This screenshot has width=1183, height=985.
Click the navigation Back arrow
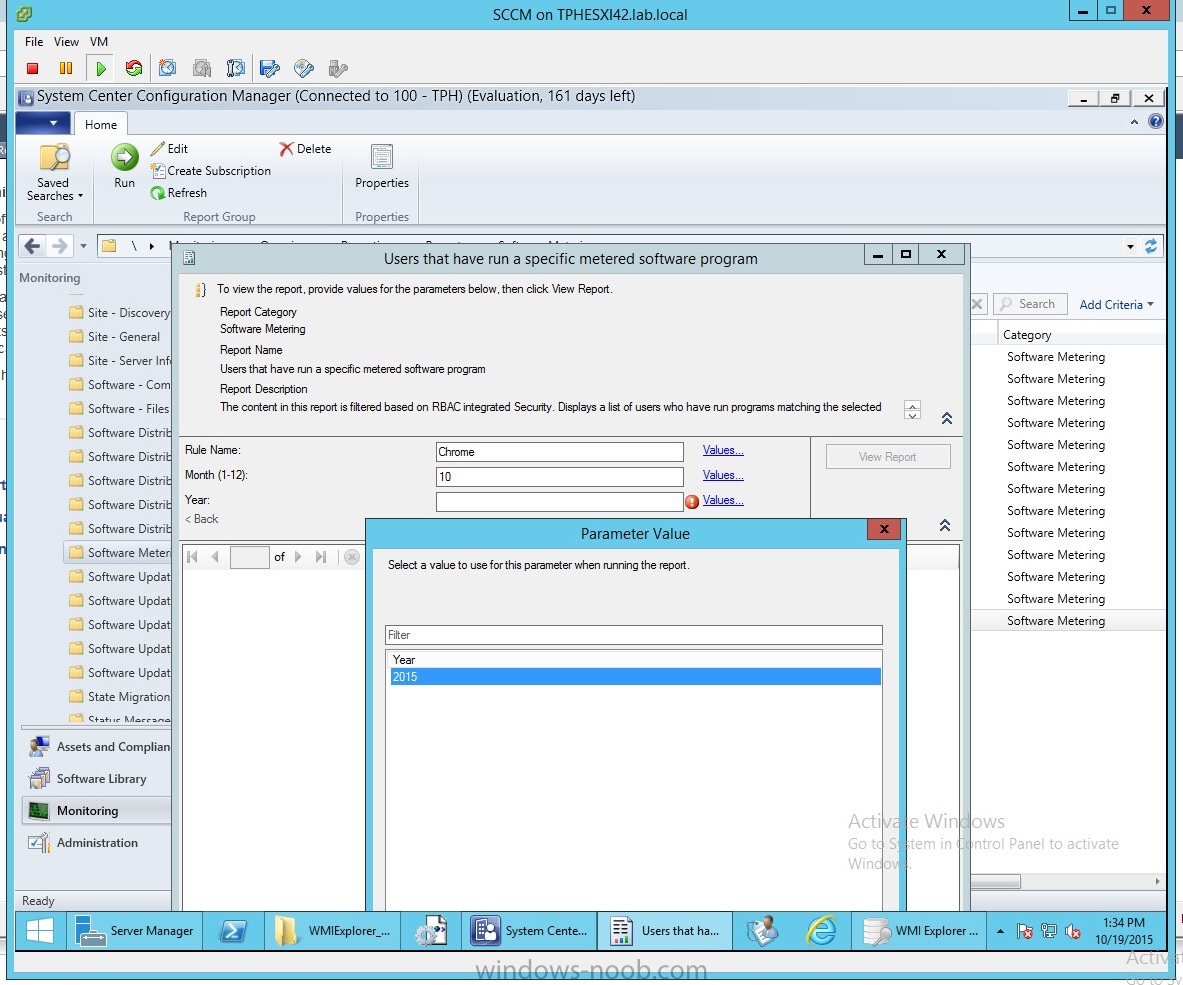click(32, 246)
